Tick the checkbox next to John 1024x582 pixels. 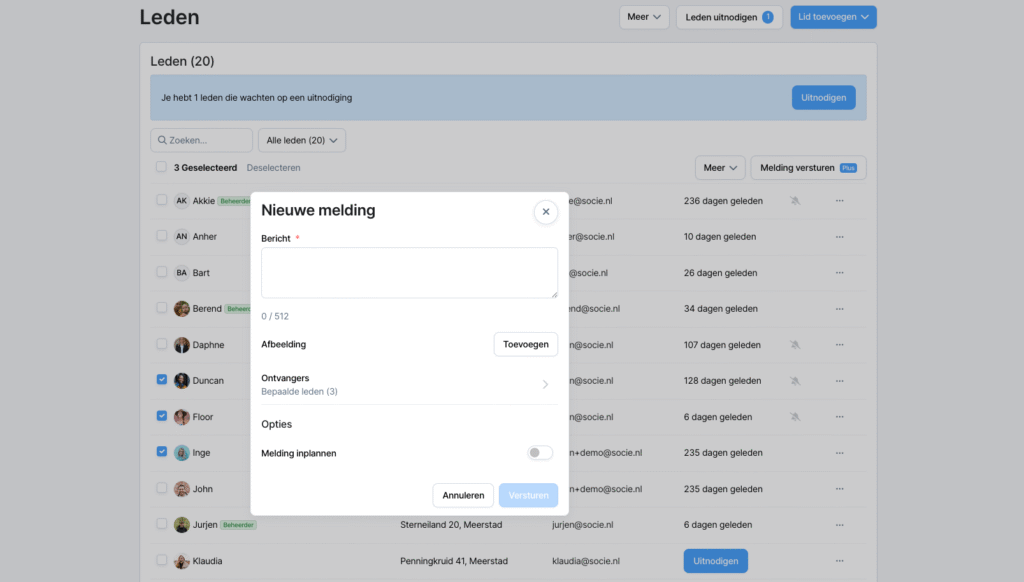162,488
